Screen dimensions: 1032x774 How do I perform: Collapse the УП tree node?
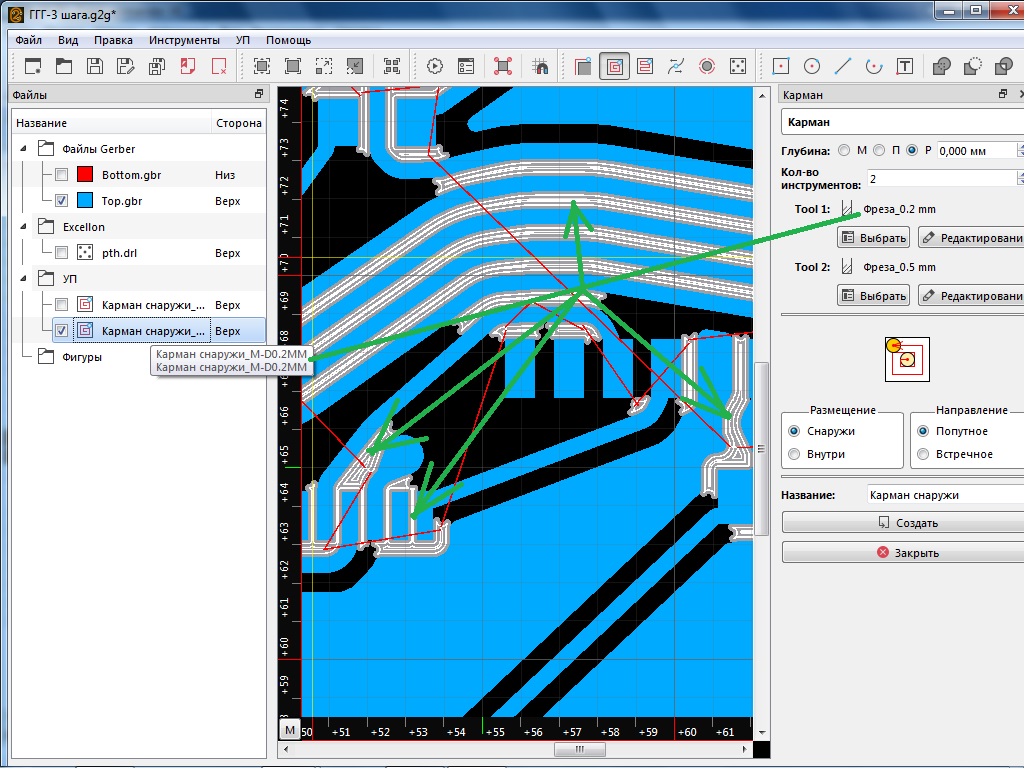pos(23,280)
